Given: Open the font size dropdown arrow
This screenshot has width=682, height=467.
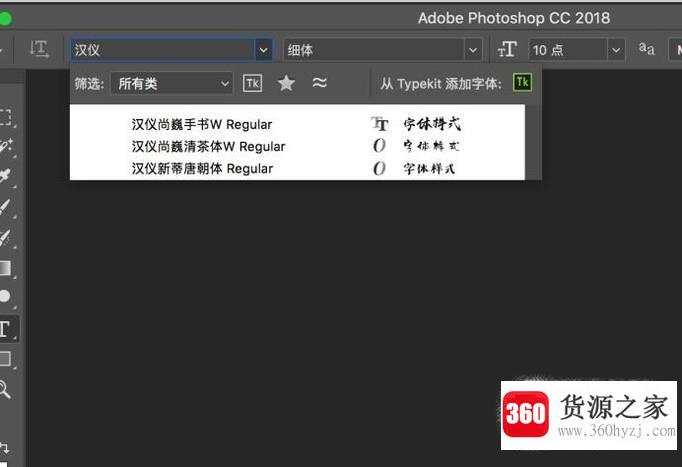Looking at the screenshot, I should (x=616, y=50).
